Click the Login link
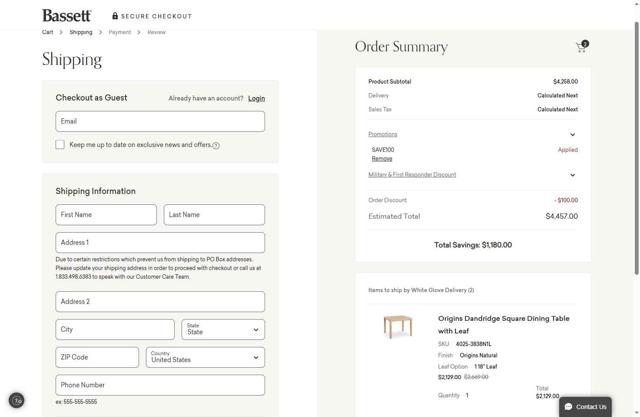640x417 pixels. click(x=256, y=98)
